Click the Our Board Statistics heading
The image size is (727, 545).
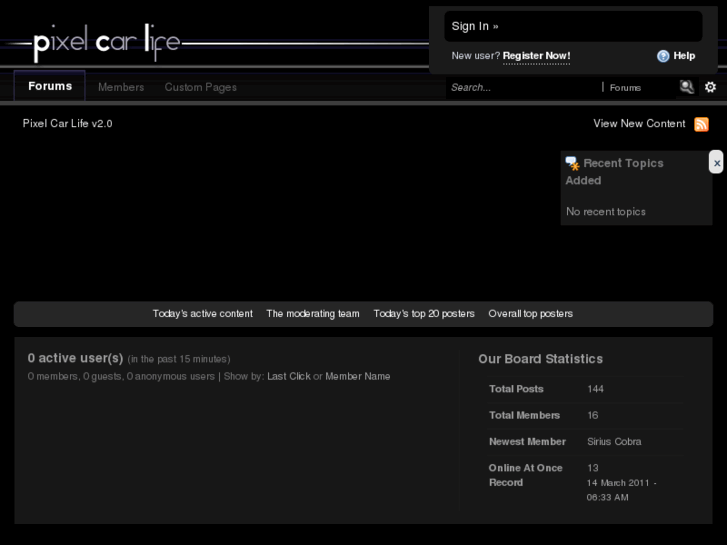pos(541,359)
